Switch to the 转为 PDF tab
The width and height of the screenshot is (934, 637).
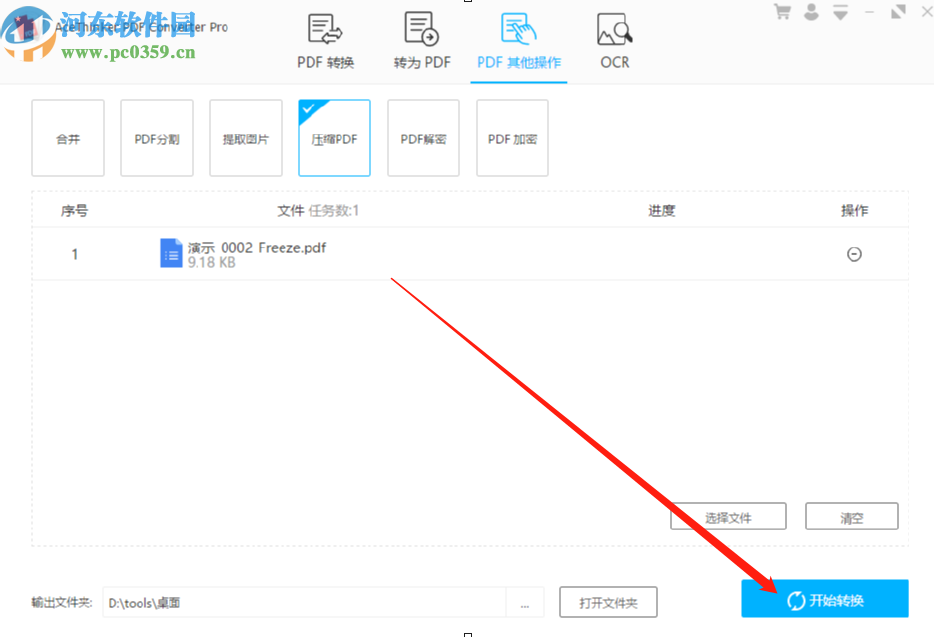point(422,42)
